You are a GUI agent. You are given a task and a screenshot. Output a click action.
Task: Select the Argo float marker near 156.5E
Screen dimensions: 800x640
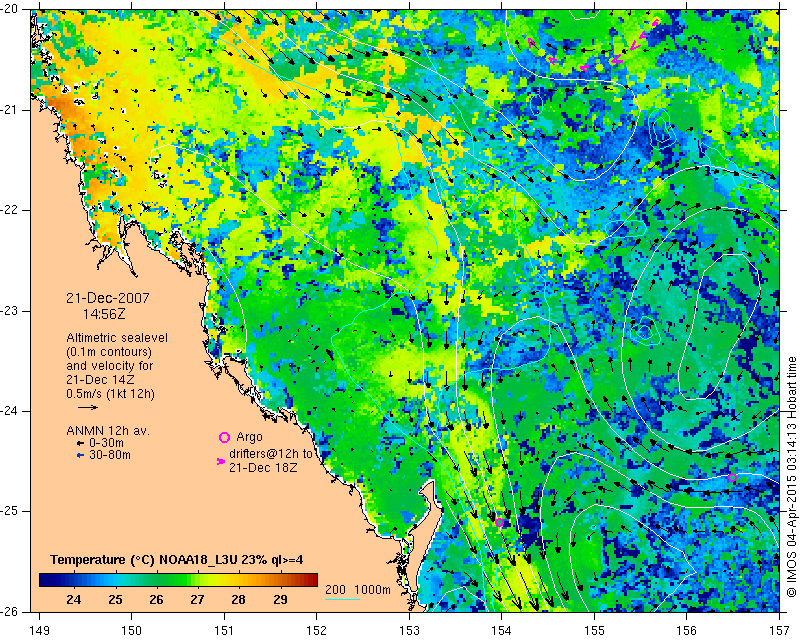(732, 478)
